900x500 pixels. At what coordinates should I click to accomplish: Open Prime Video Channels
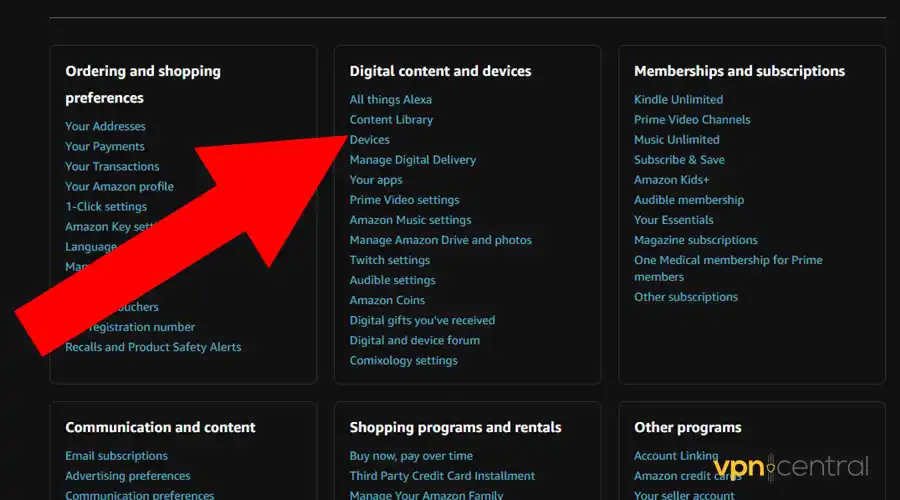[x=692, y=120]
